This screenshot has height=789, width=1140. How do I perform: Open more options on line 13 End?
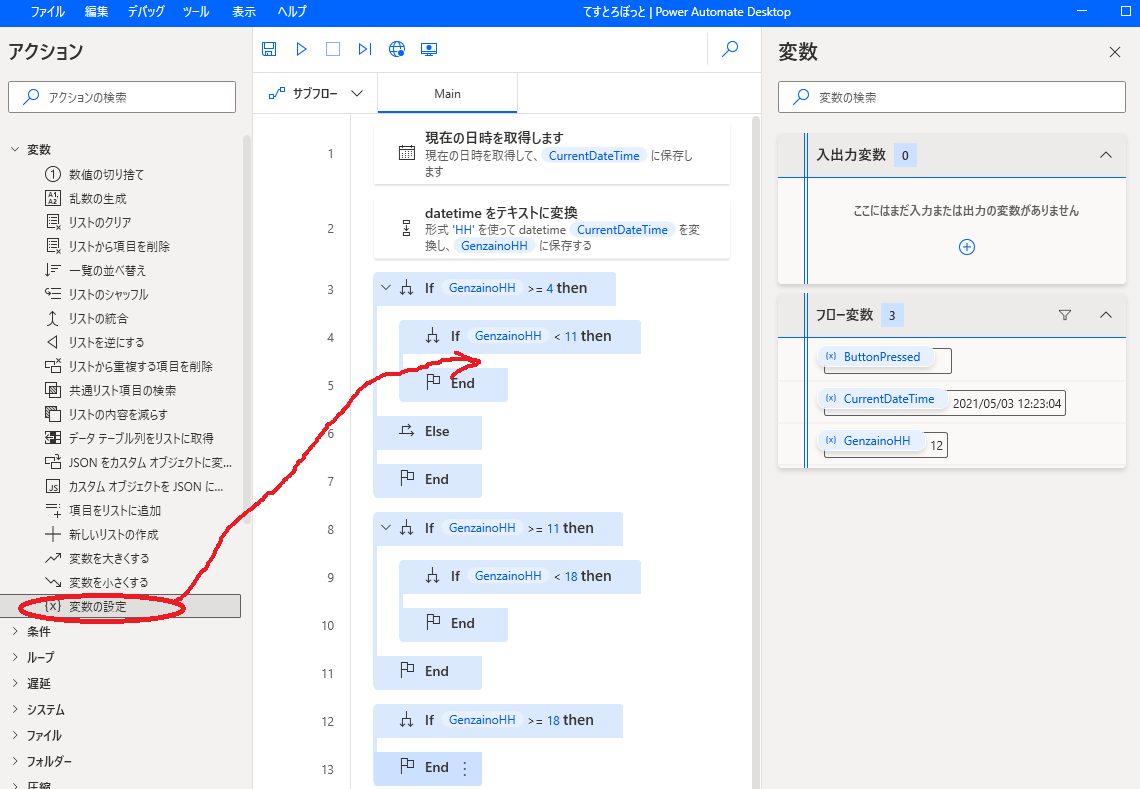point(464,768)
